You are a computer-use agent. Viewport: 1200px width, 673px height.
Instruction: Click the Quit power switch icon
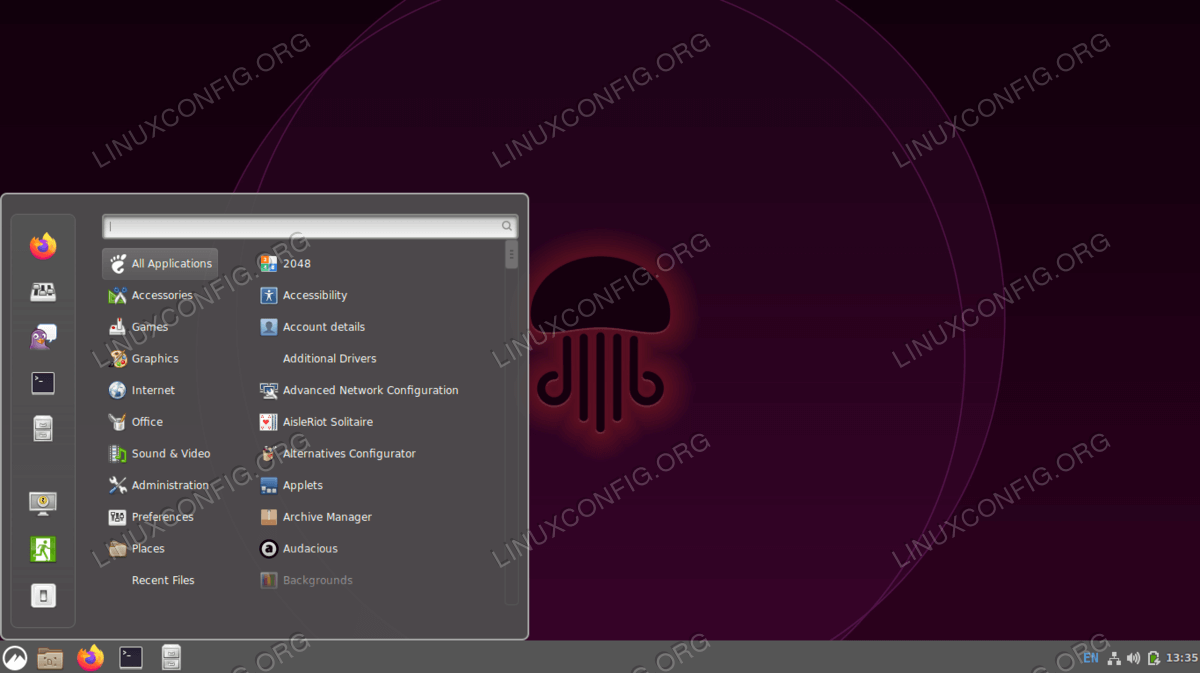(x=43, y=596)
